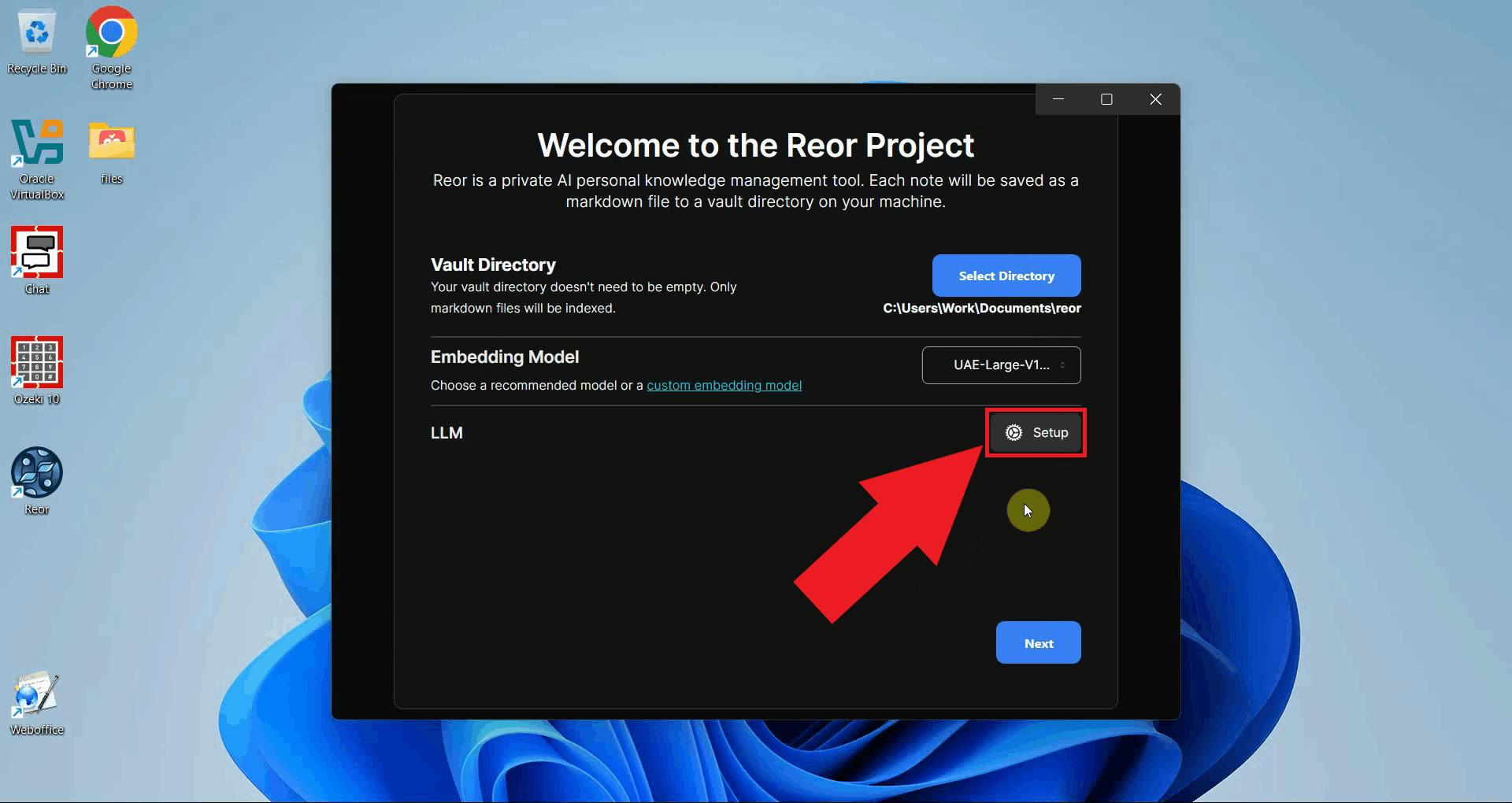Minimize the Reor window

point(1058,99)
